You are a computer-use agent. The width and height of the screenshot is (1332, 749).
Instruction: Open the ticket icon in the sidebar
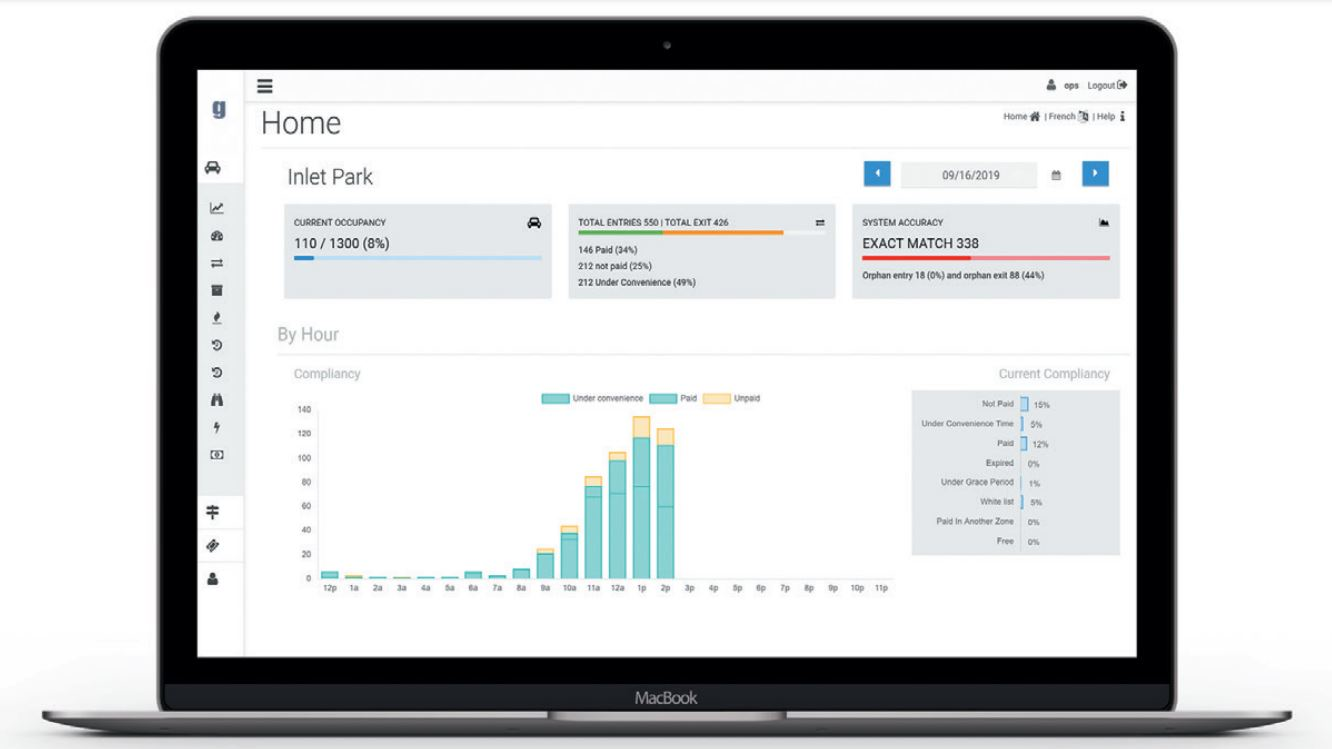click(213, 545)
